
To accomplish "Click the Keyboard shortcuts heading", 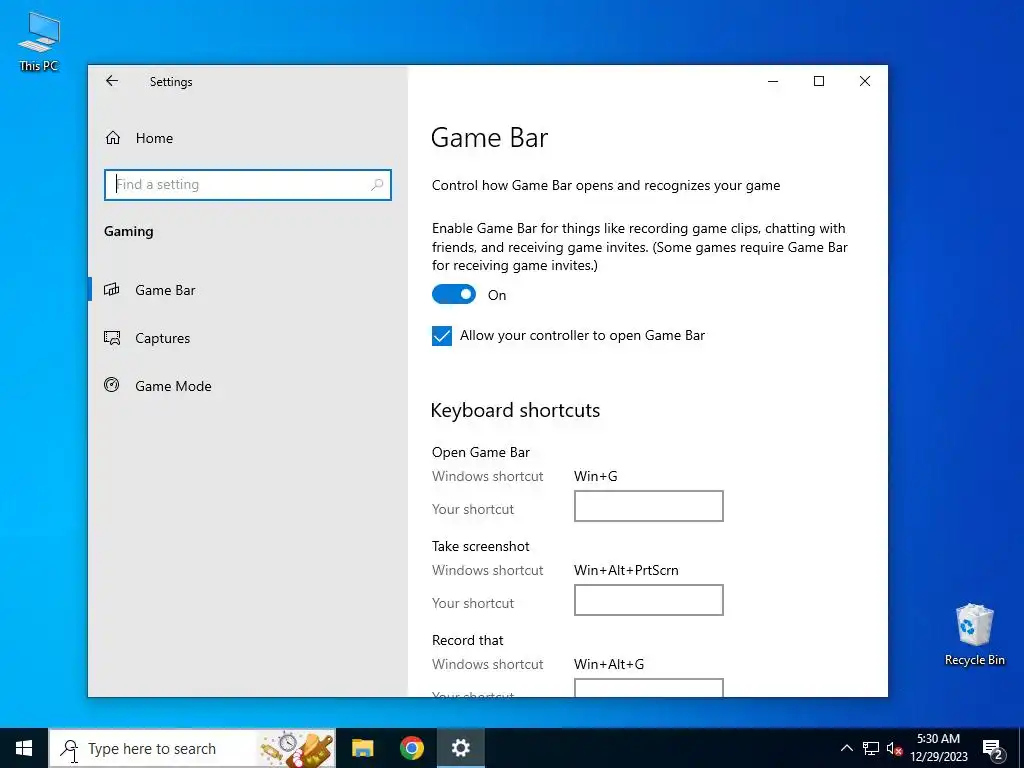I will [x=515, y=410].
